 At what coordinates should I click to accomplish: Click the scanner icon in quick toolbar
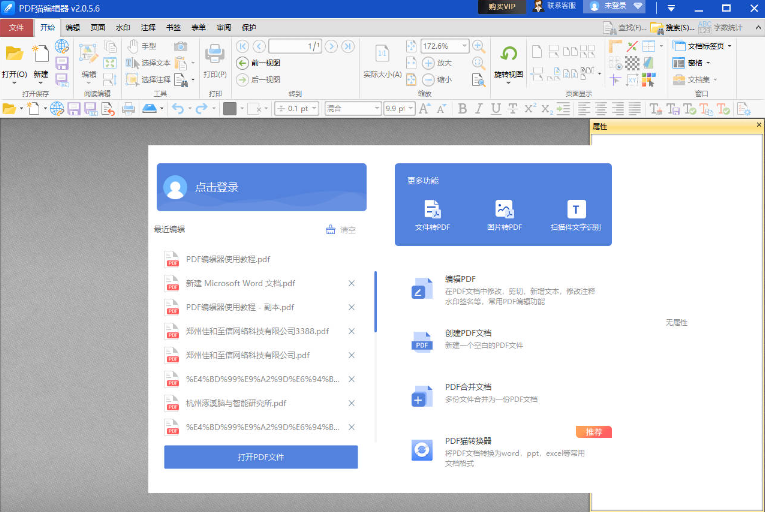click(149, 108)
